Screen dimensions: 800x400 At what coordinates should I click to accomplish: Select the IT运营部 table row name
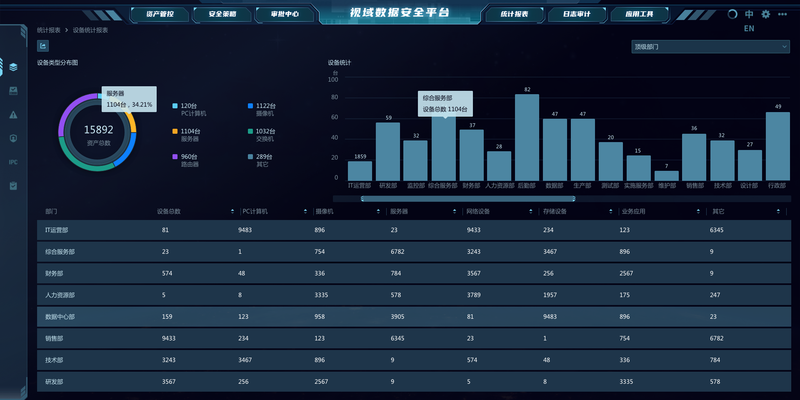[56, 230]
